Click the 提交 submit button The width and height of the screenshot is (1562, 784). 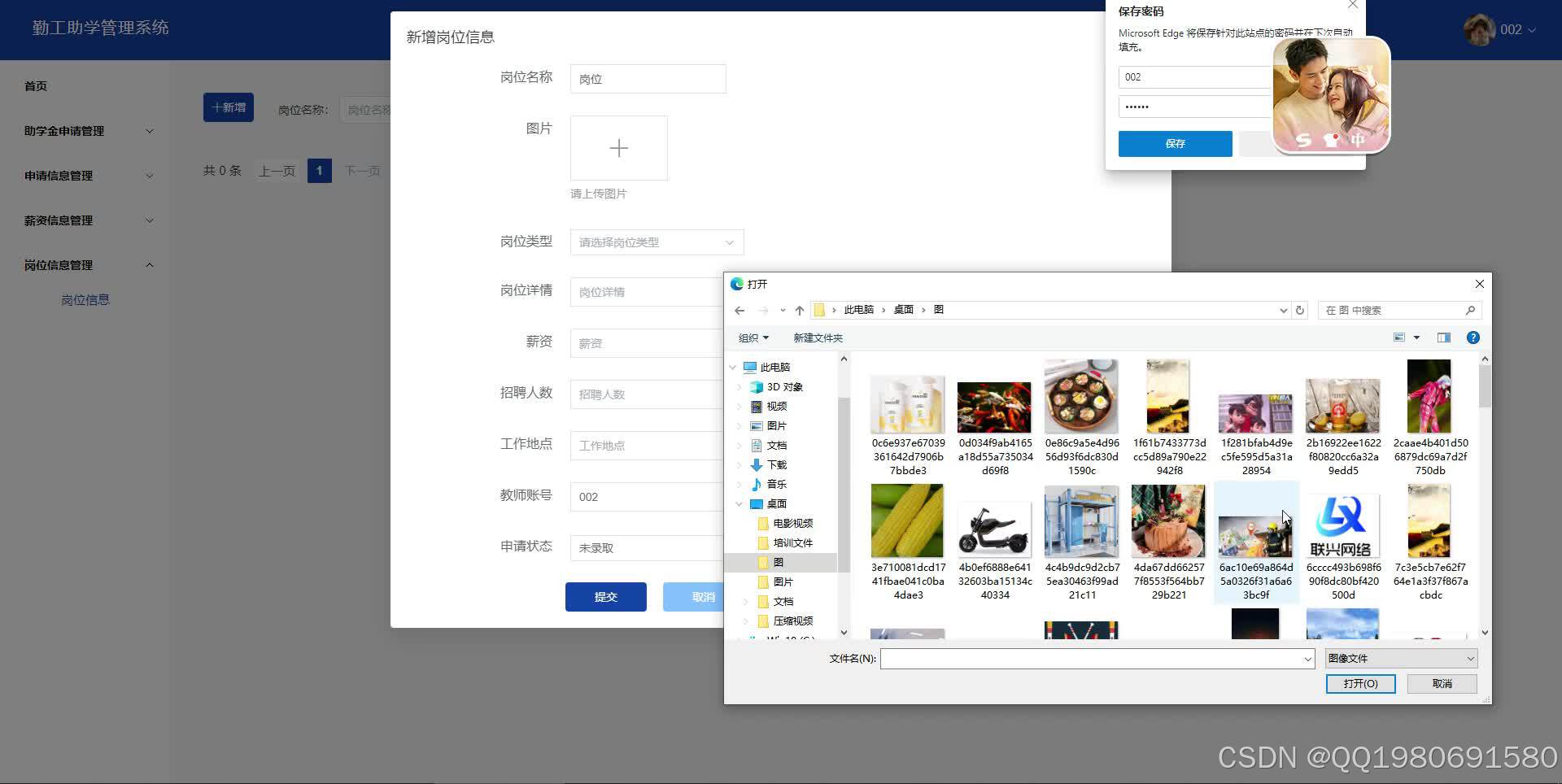coord(605,596)
